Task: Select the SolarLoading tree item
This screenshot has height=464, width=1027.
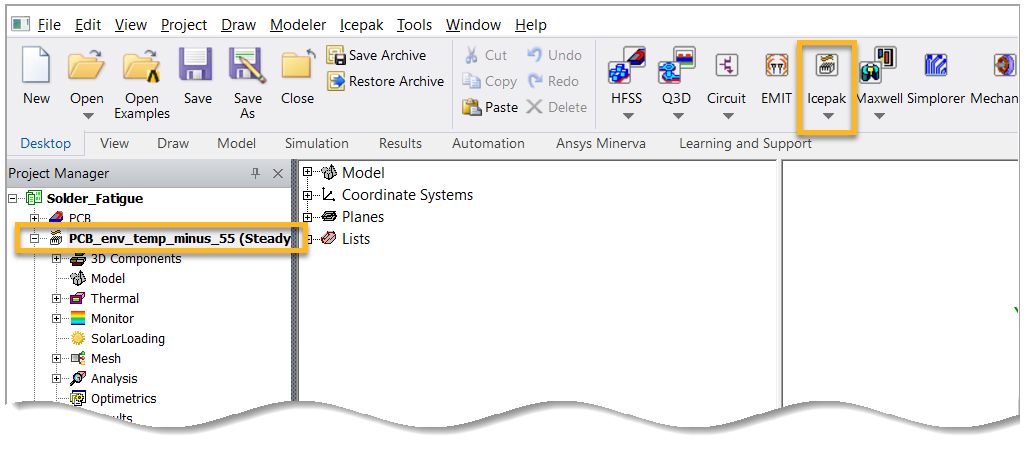Action: [118, 339]
